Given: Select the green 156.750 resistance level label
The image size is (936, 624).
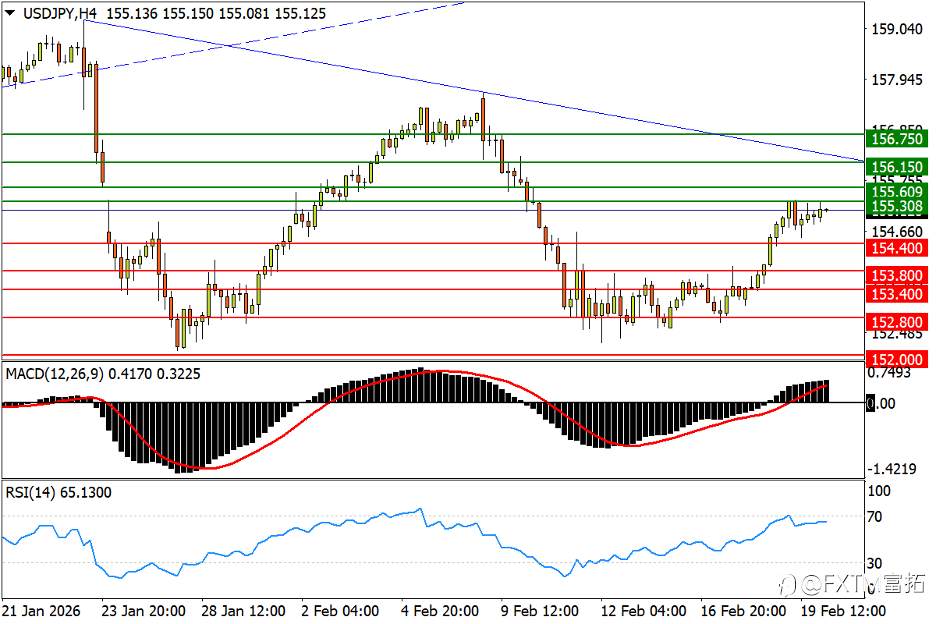Looking at the screenshot, I should pos(897,139).
